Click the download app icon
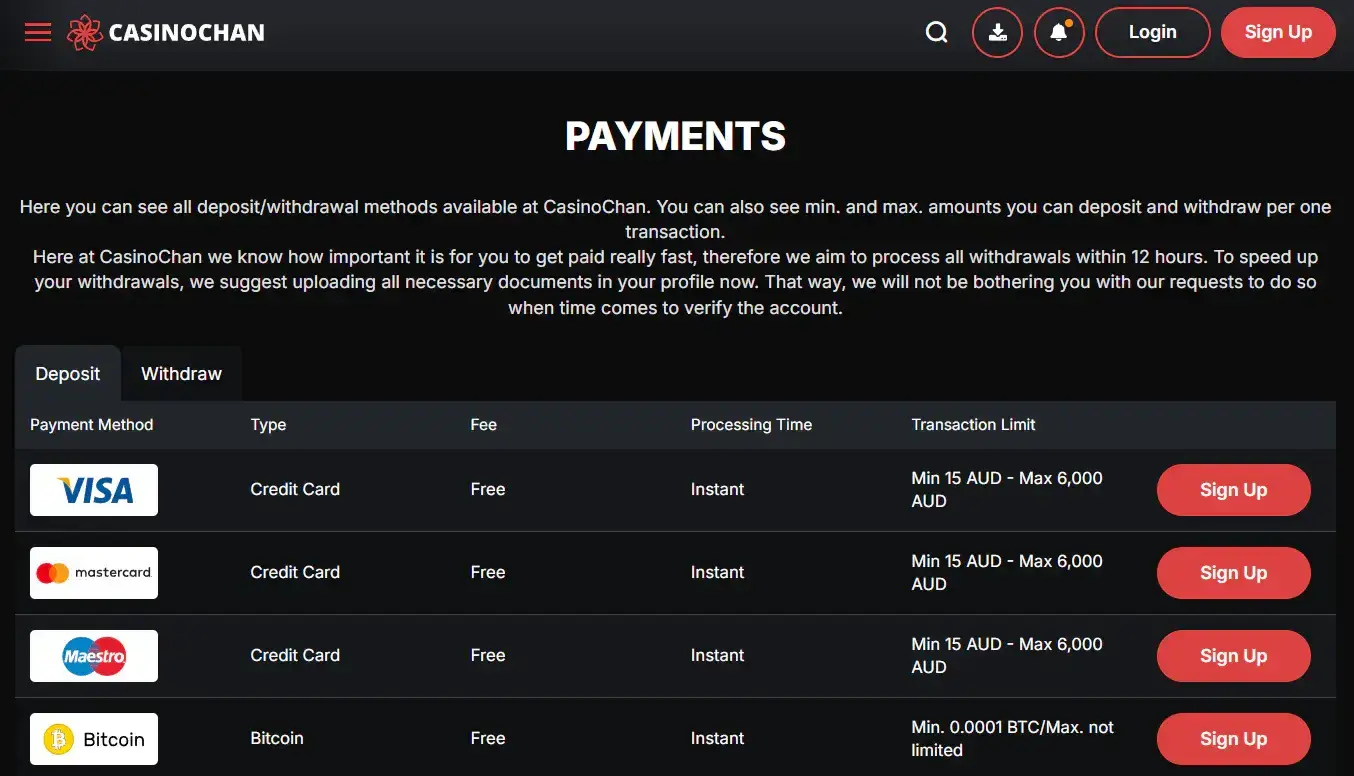Viewport: 1354px width, 776px height. click(x=997, y=33)
